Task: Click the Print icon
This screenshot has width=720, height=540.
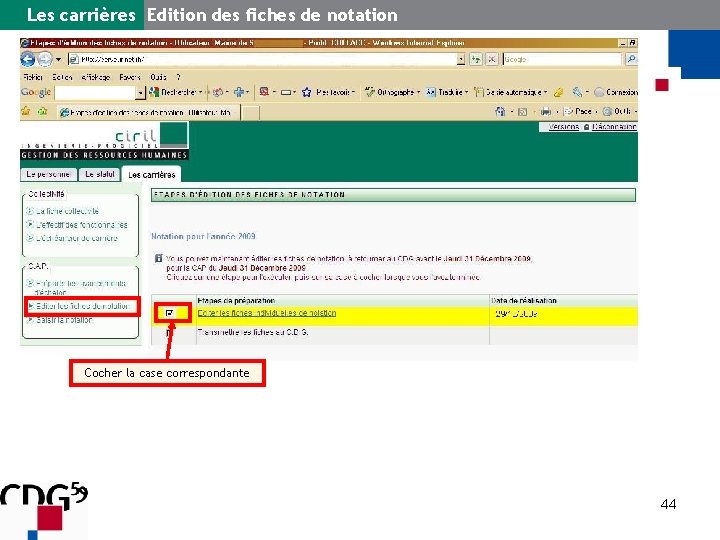Action: [x=546, y=112]
